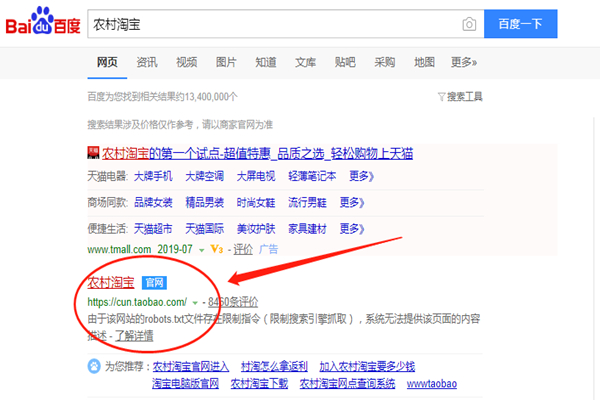Click 评价 link in the Tmall ad
This screenshot has height=400, width=600.
point(243,250)
